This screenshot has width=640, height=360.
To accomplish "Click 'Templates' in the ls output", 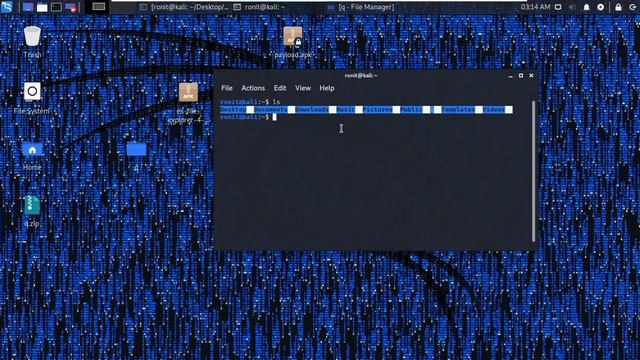I will 458,109.
